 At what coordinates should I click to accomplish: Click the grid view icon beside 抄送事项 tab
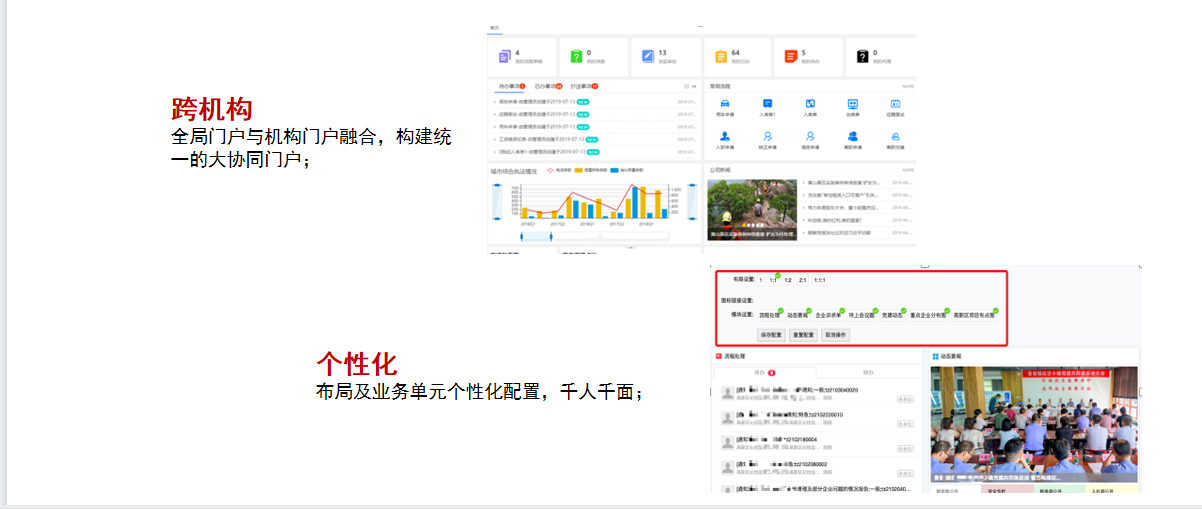click(685, 87)
